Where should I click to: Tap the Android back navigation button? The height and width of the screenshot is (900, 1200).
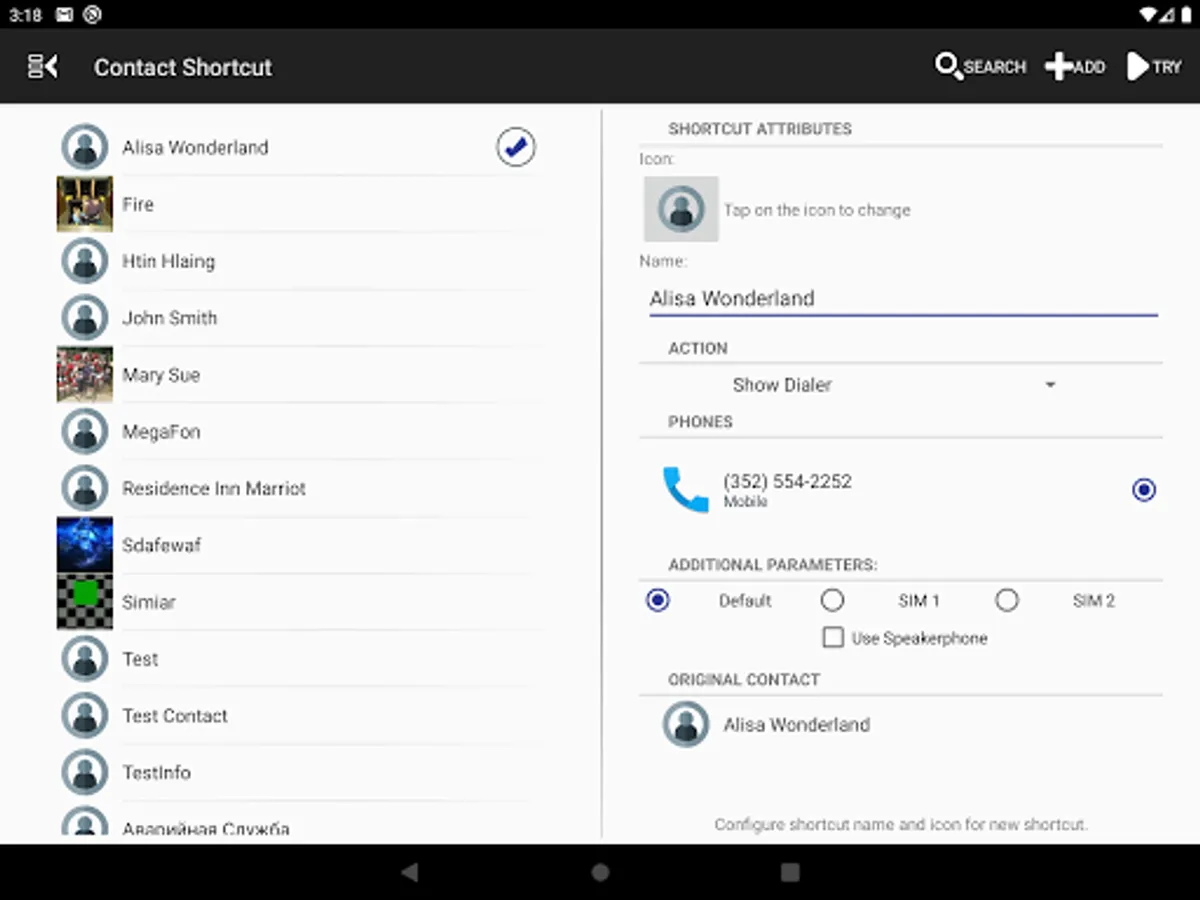tap(410, 872)
